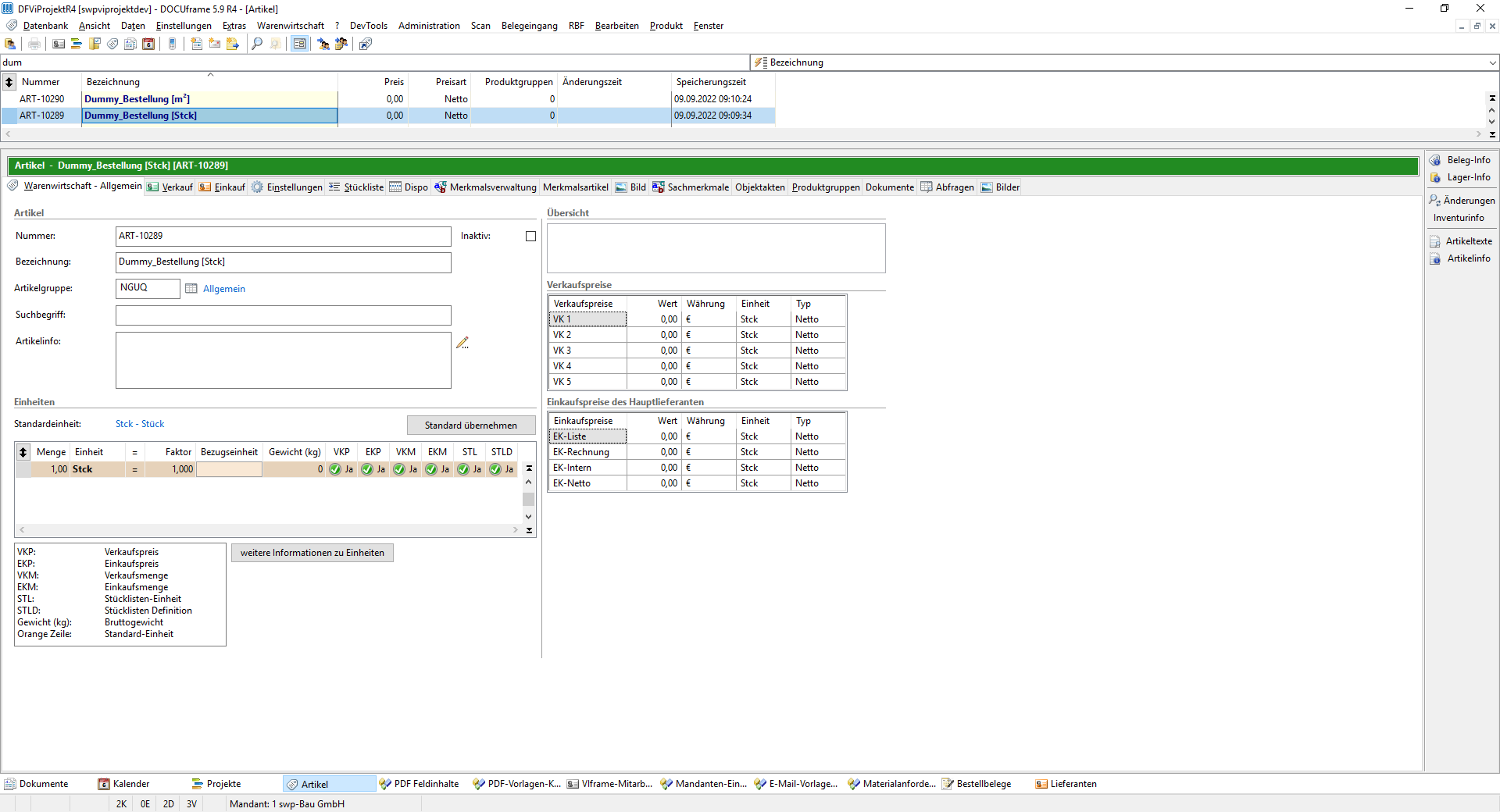Screen dimensions: 1500x812
Task: Create new document via toolbar icon
Action: (x=196, y=44)
